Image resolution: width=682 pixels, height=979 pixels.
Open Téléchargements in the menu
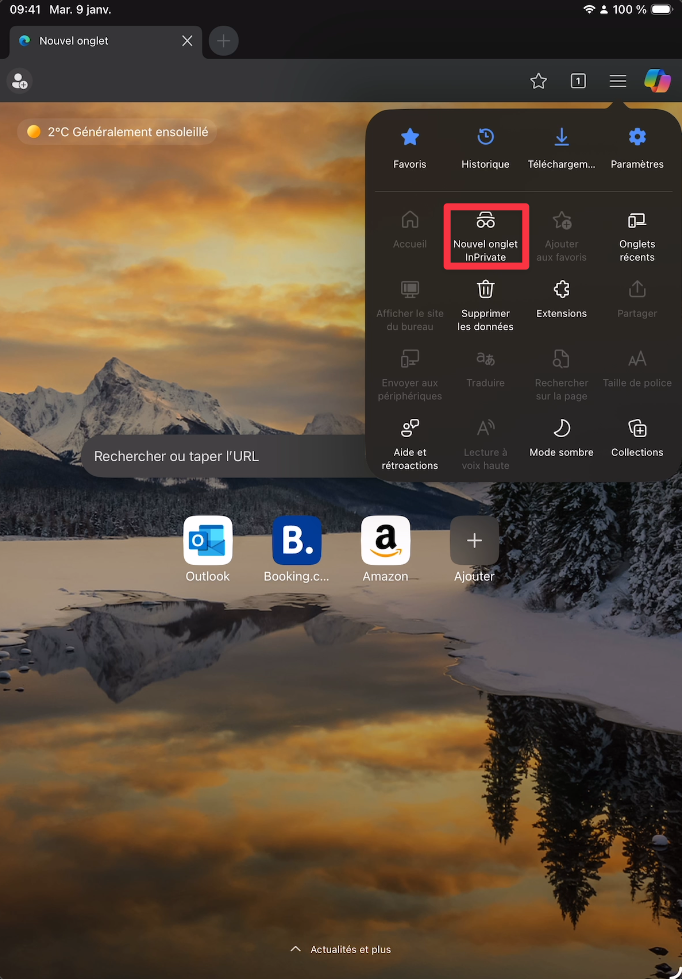point(561,148)
